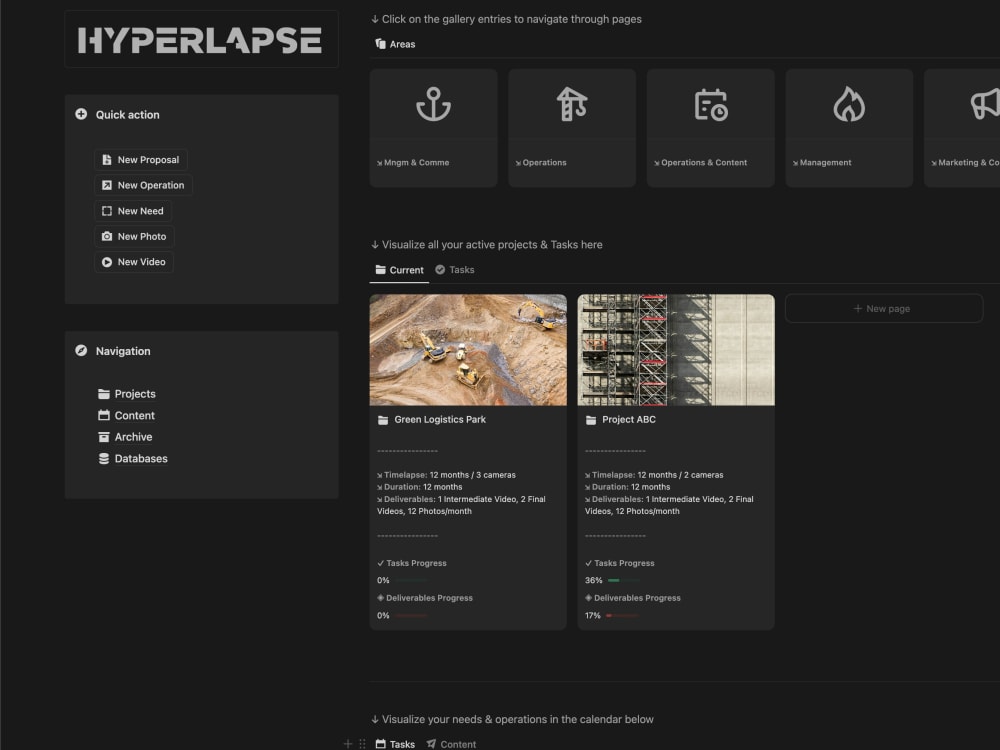Screen dimensions: 1000x750
Task: Open the Marketing & Co area card
Action: pos(962,128)
